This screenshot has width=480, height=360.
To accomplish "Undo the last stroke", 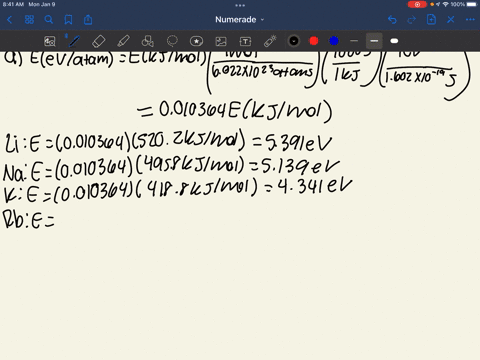I will (x=392, y=20).
